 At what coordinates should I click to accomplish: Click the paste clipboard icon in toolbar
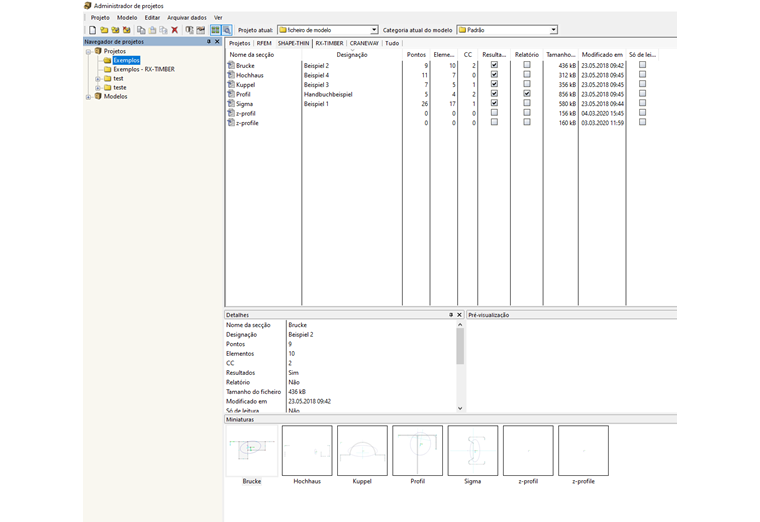click(x=152, y=30)
